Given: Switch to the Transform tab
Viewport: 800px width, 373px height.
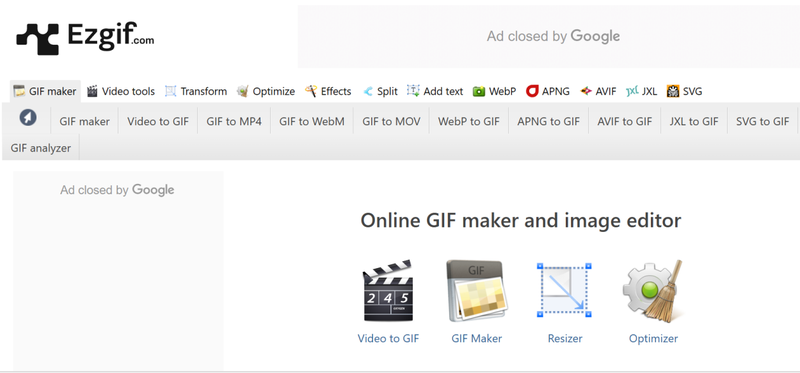Looking at the screenshot, I should pyautogui.click(x=196, y=91).
